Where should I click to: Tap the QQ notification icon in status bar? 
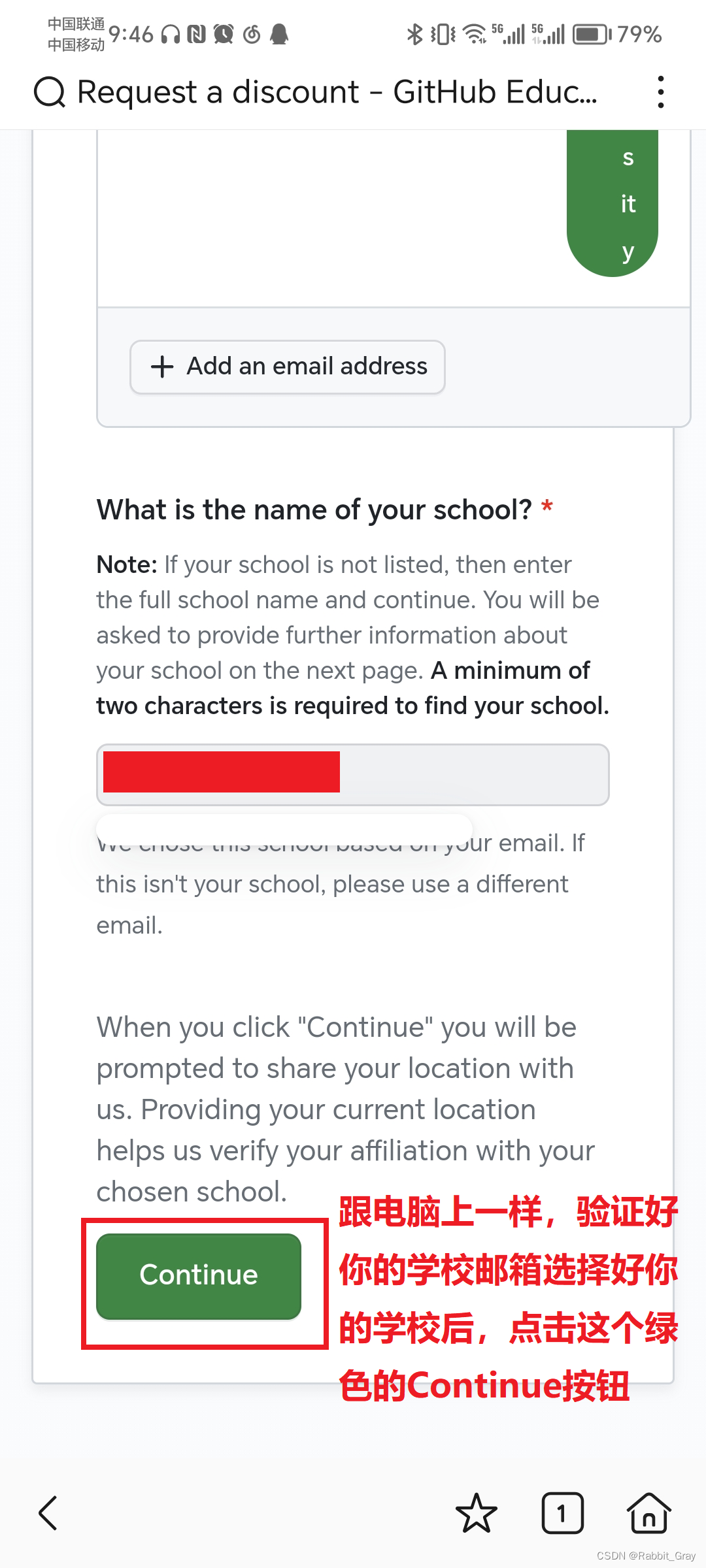tap(280, 34)
